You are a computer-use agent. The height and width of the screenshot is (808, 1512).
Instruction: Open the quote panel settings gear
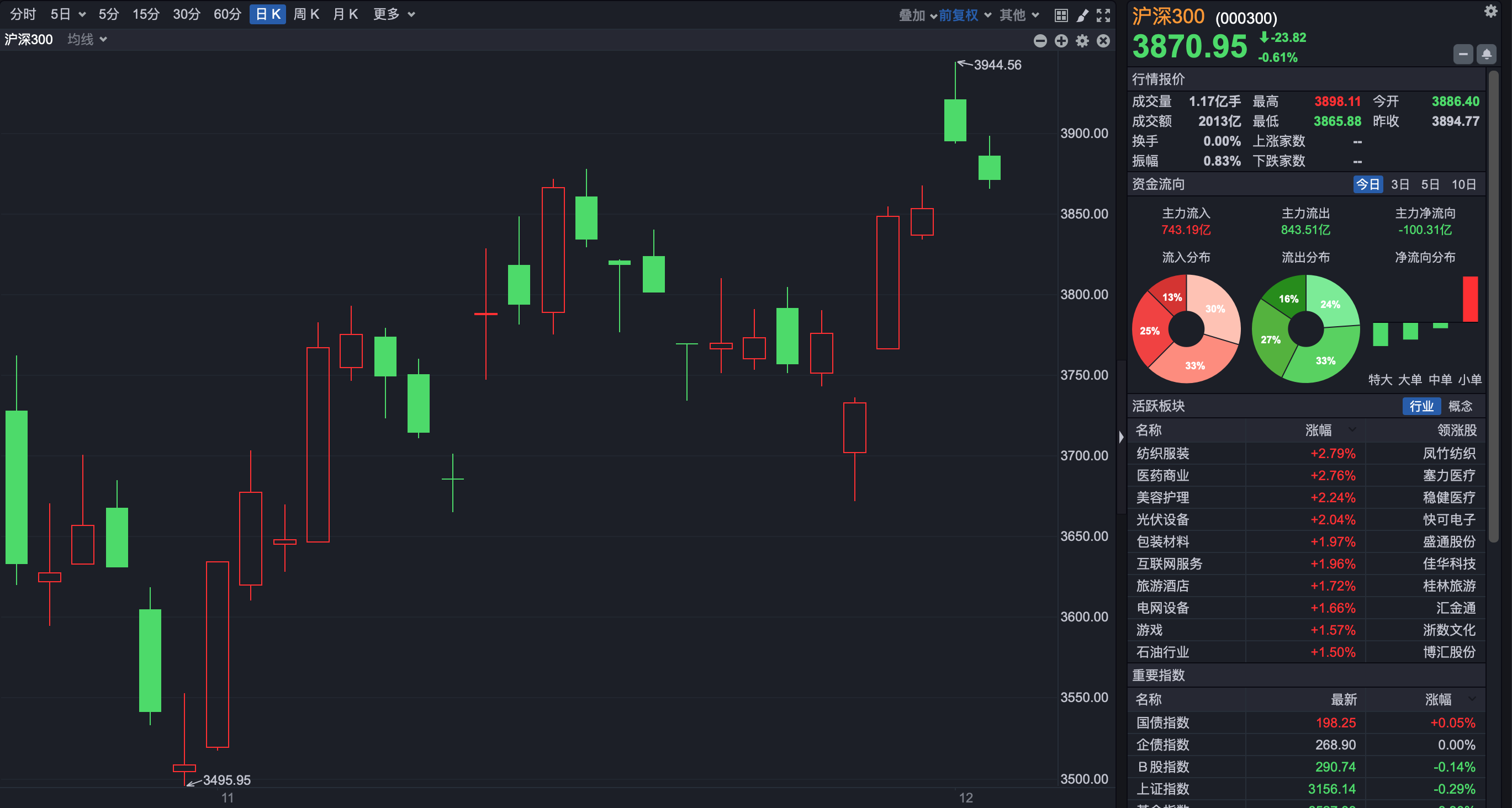[x=1490, y=11]
